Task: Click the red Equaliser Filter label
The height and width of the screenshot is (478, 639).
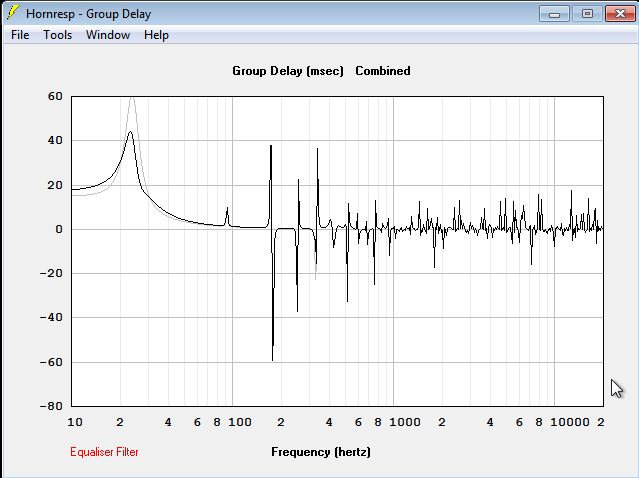Action: (104, 452)
